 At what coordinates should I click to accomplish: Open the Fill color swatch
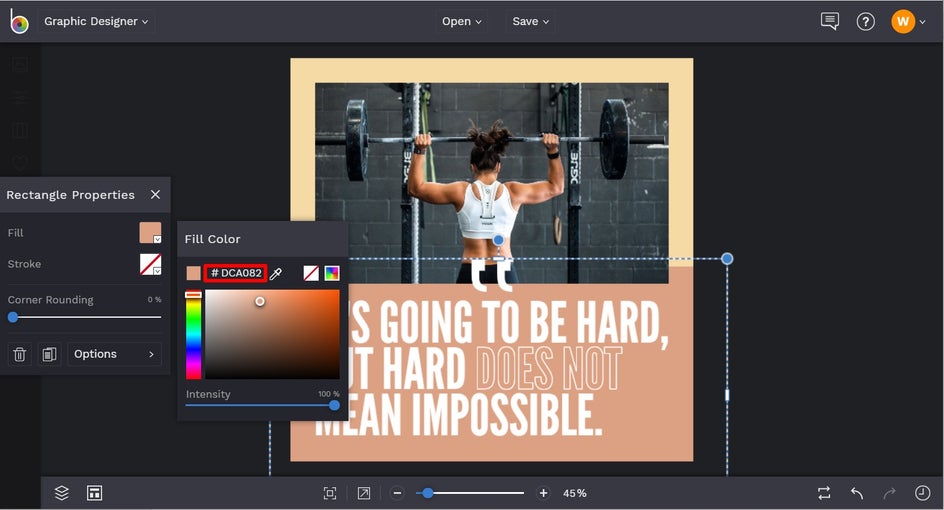(151, 232)
